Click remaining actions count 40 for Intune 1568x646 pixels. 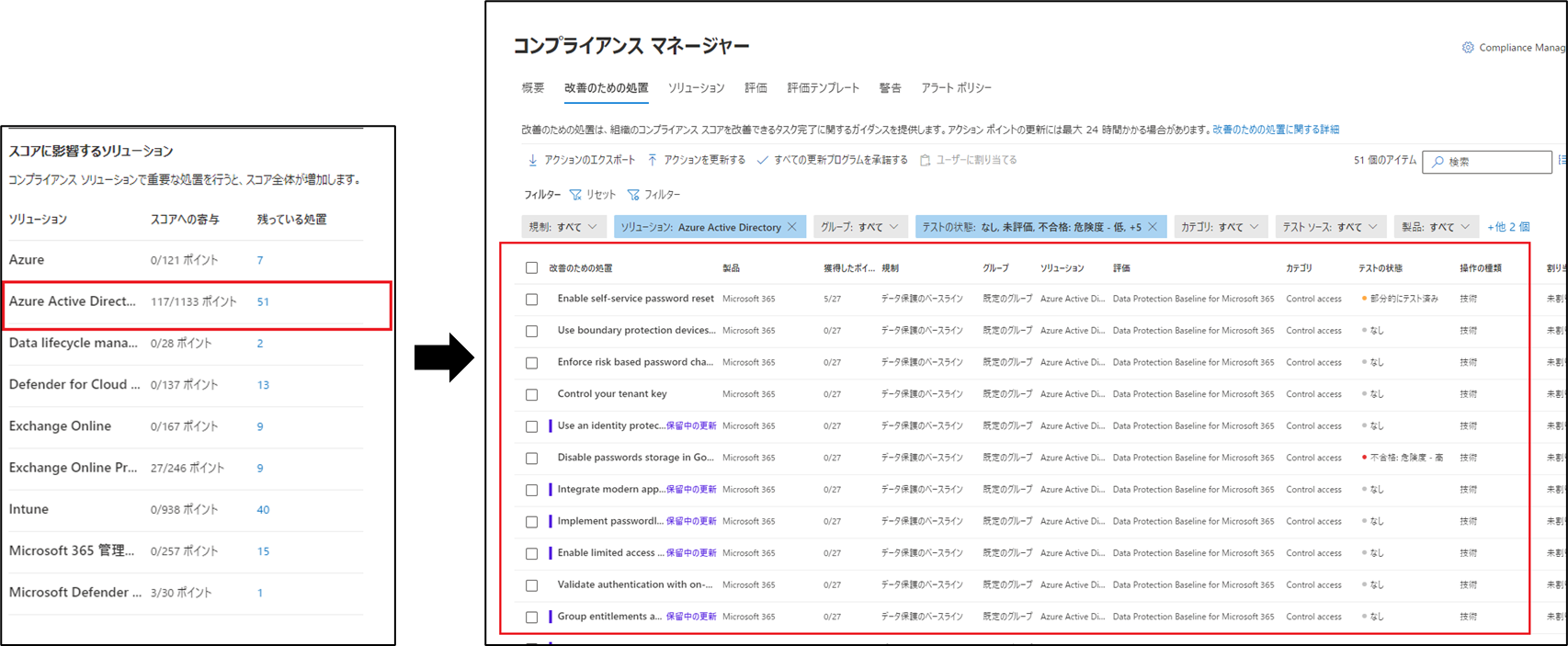[x=263, y=510]
